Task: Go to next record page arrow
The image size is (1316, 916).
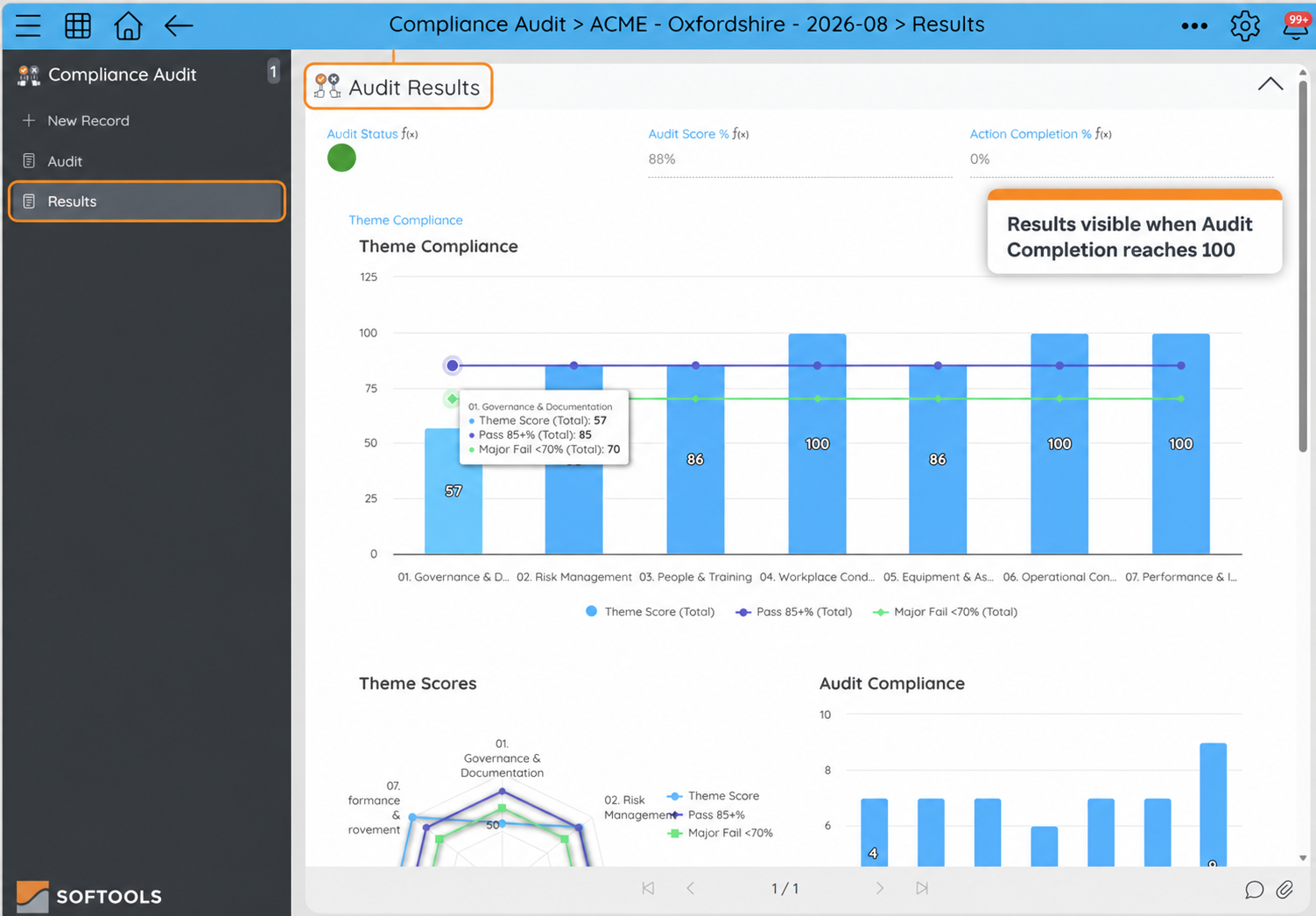Action: click(x=880, y=888)
